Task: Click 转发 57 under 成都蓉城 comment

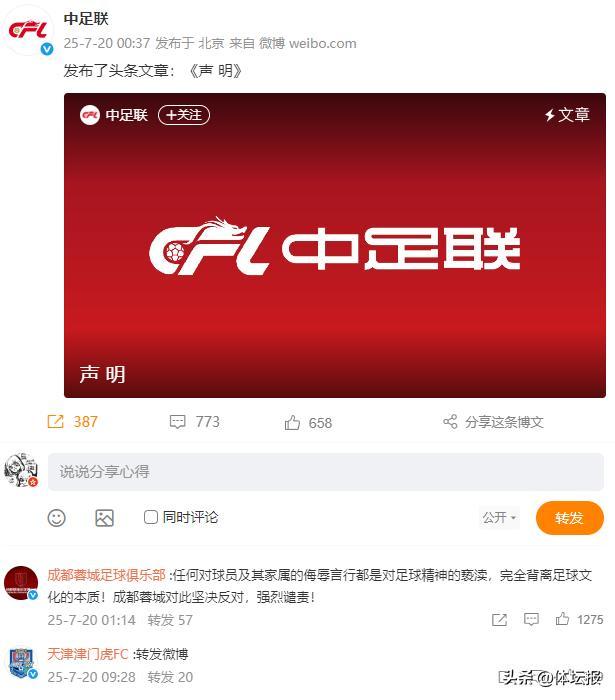Action: click(x=170, y=620)
